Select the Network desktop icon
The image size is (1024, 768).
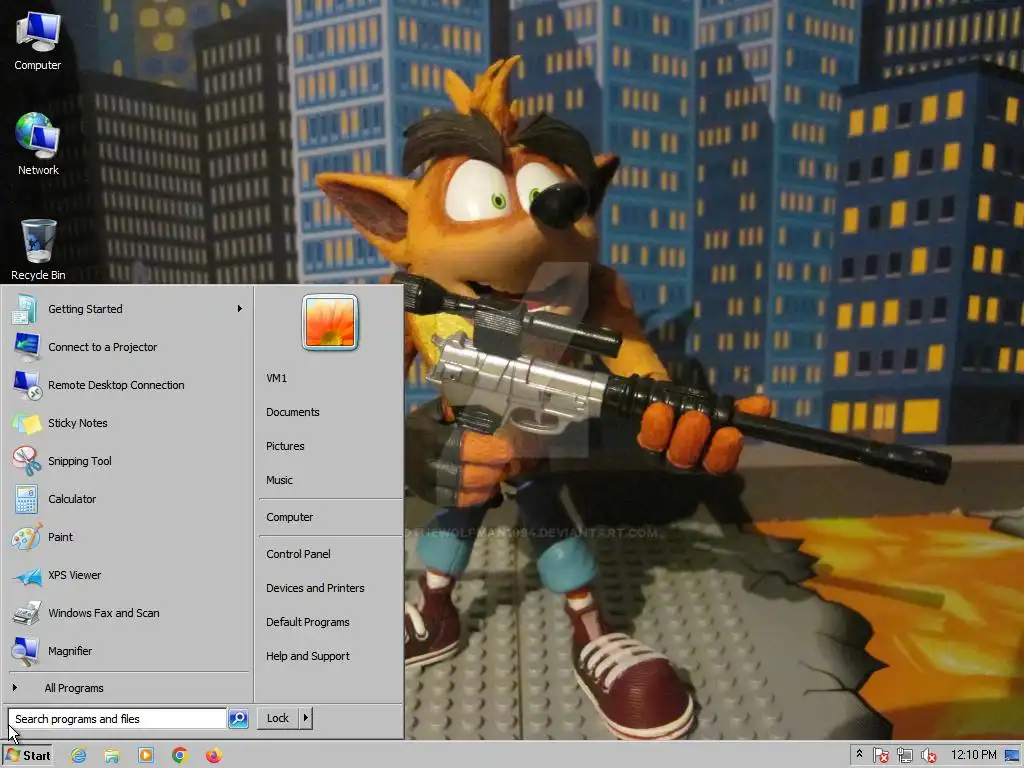point(38,144)
